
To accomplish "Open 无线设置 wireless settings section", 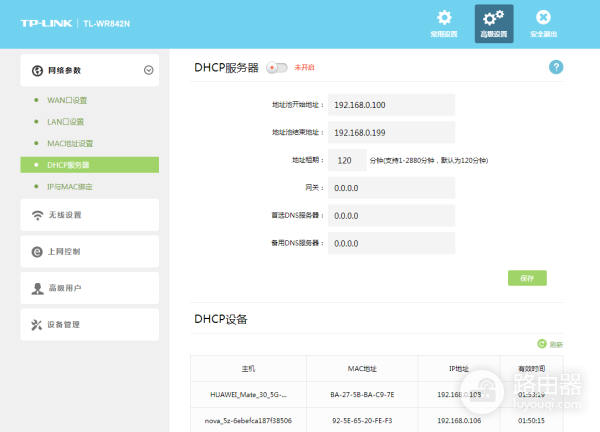I will pyautogui.click(x=89, y=215).
